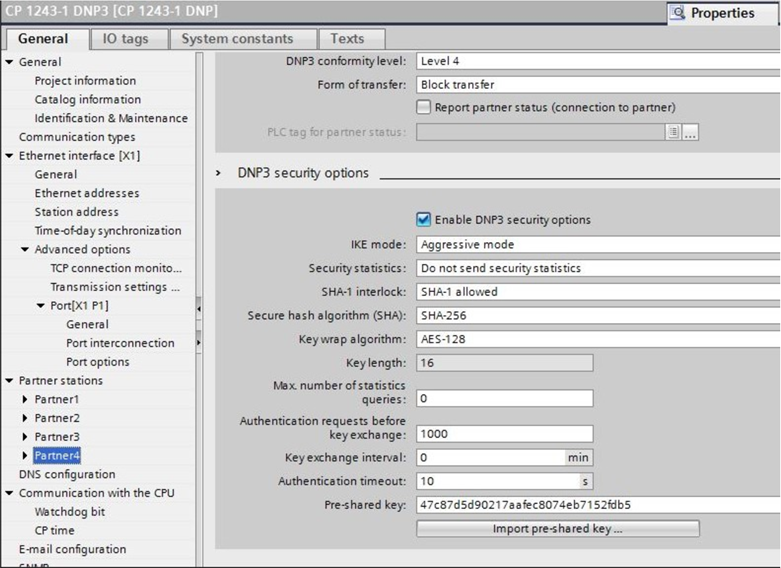The width and height of the screenshot is (781, 568).
Task: Open the IKE mode dropdown
Action: point(597,244)
